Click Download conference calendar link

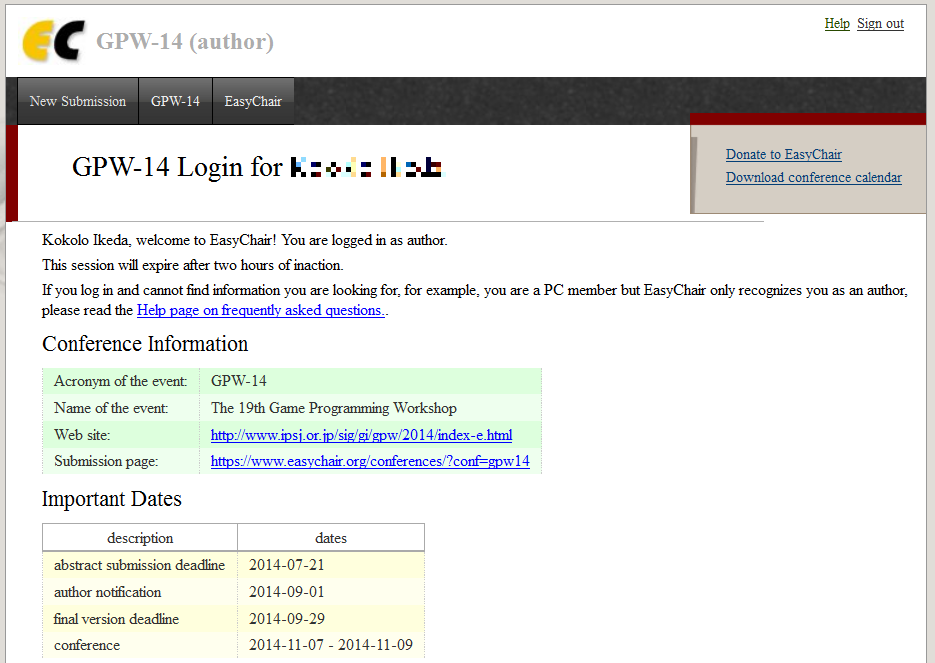coord(813,178)
